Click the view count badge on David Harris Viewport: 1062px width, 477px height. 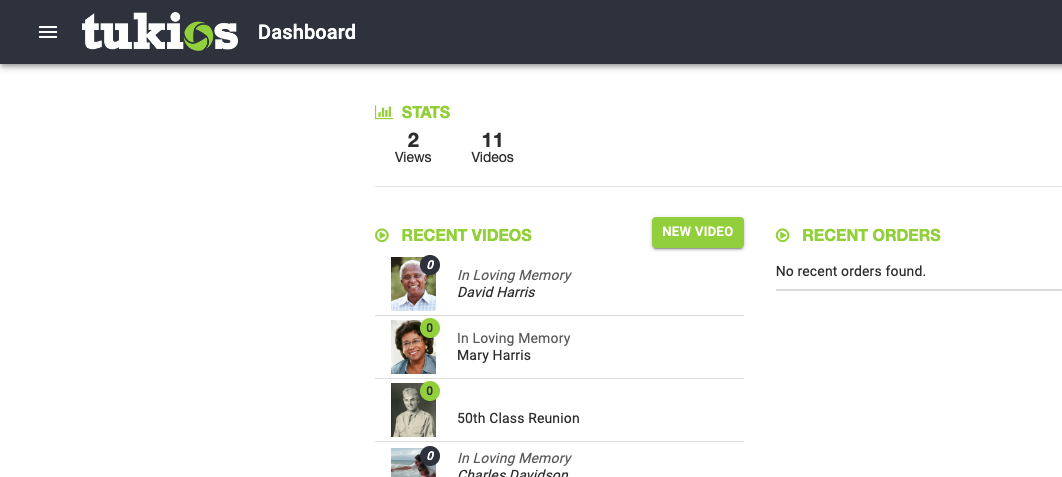(x=430, y=265)
